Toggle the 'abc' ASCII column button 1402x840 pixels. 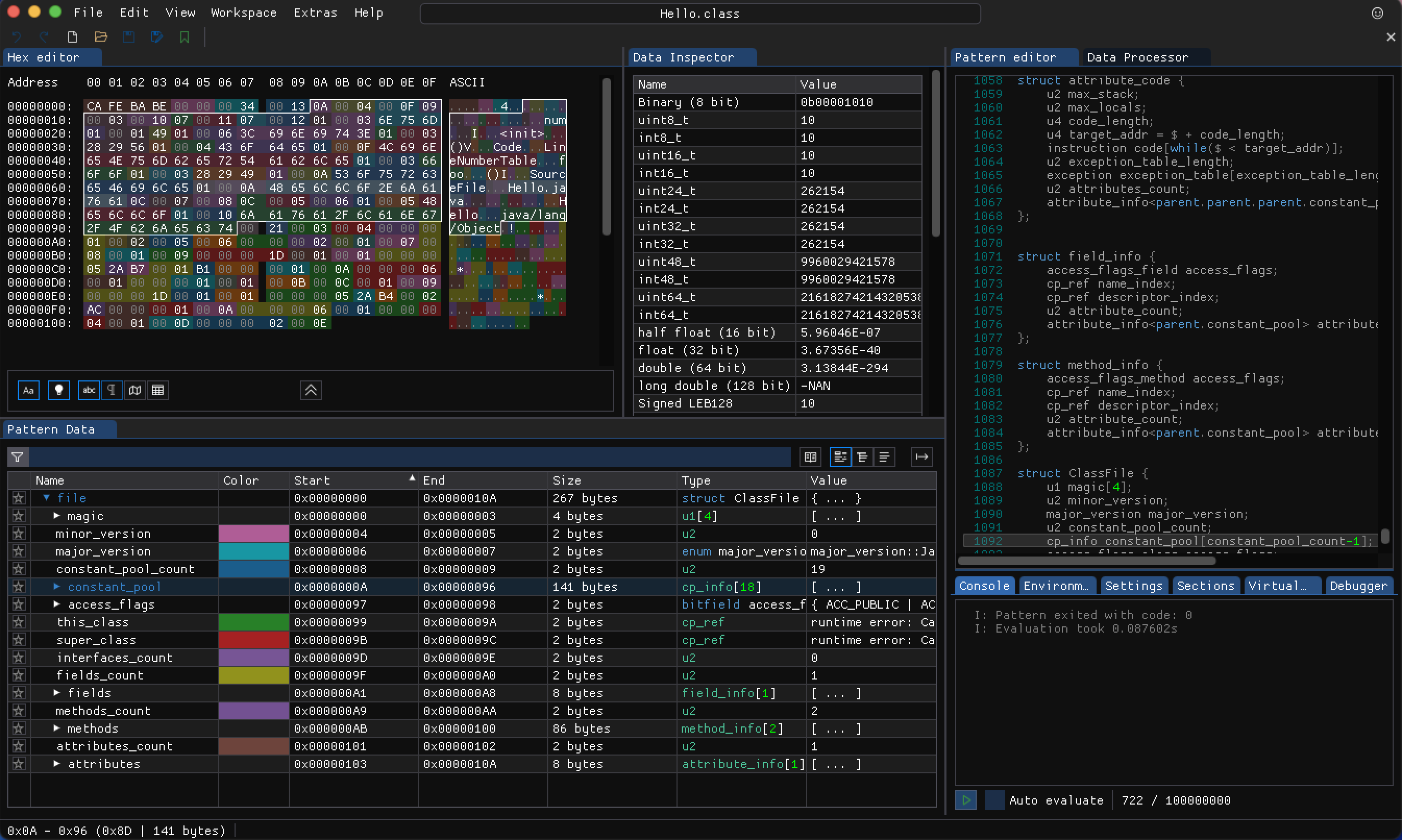89,390
